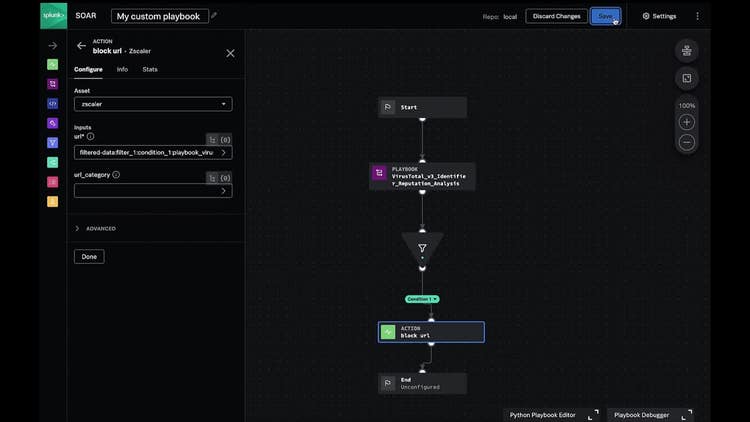Expand the Python Playbook Editor panel
Image resolution: width=750 pixels, height=422 pixels.
click(593, 414)
